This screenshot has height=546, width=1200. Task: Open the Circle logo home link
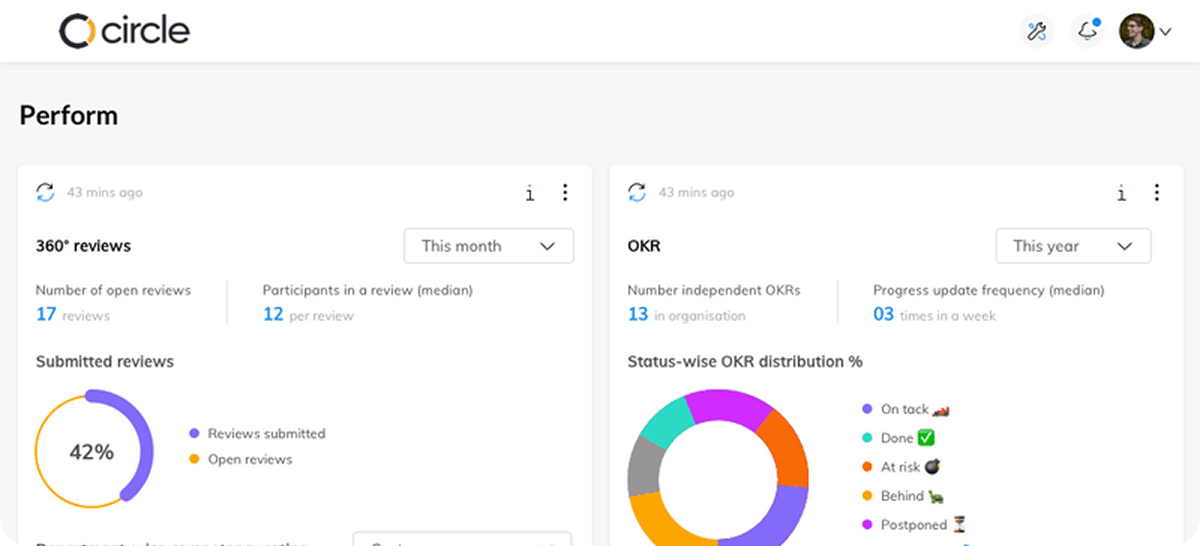[124, 31]
